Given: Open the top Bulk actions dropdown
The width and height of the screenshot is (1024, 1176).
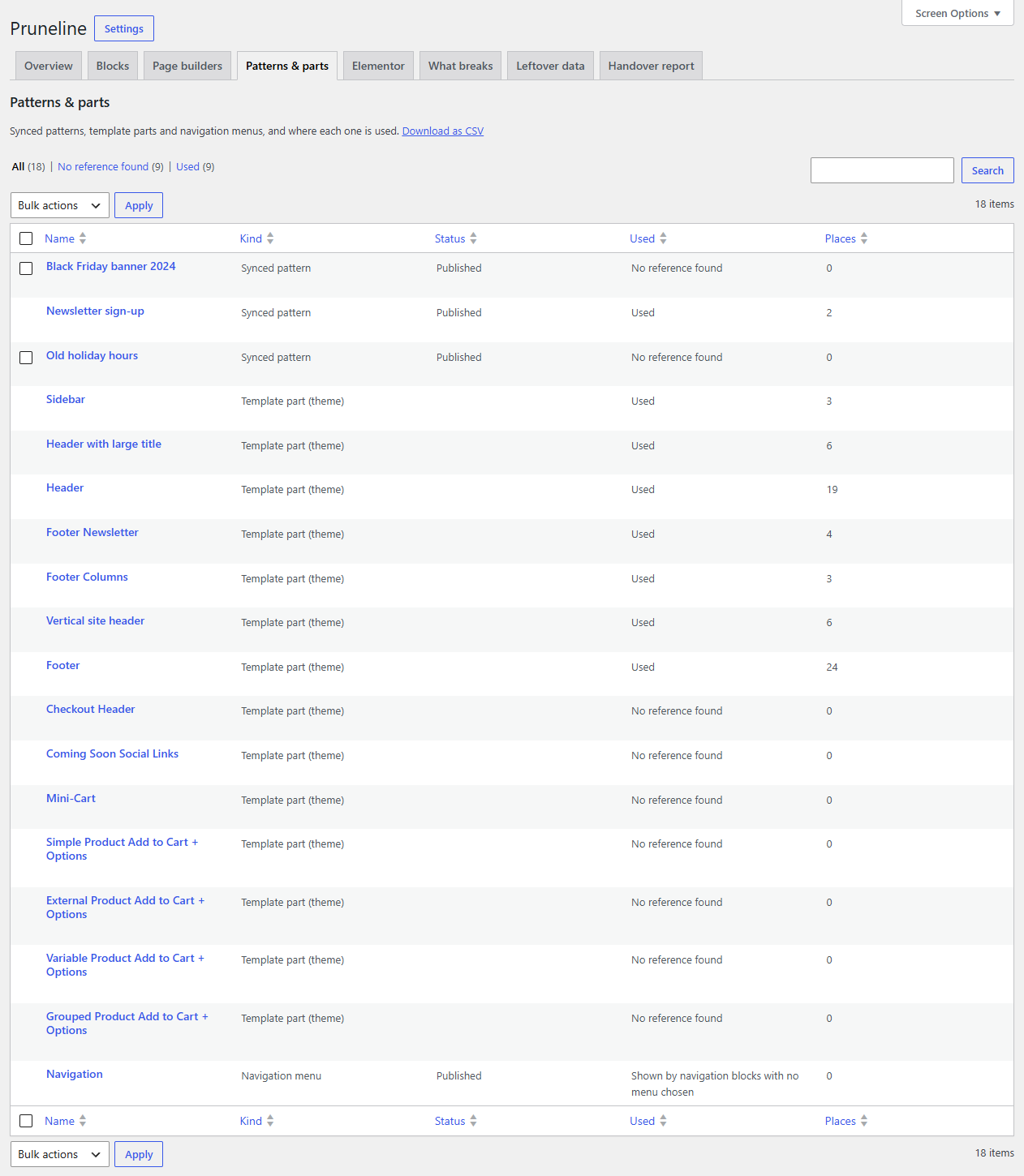Looking at the screenshot, I should (x=60, y=205).
